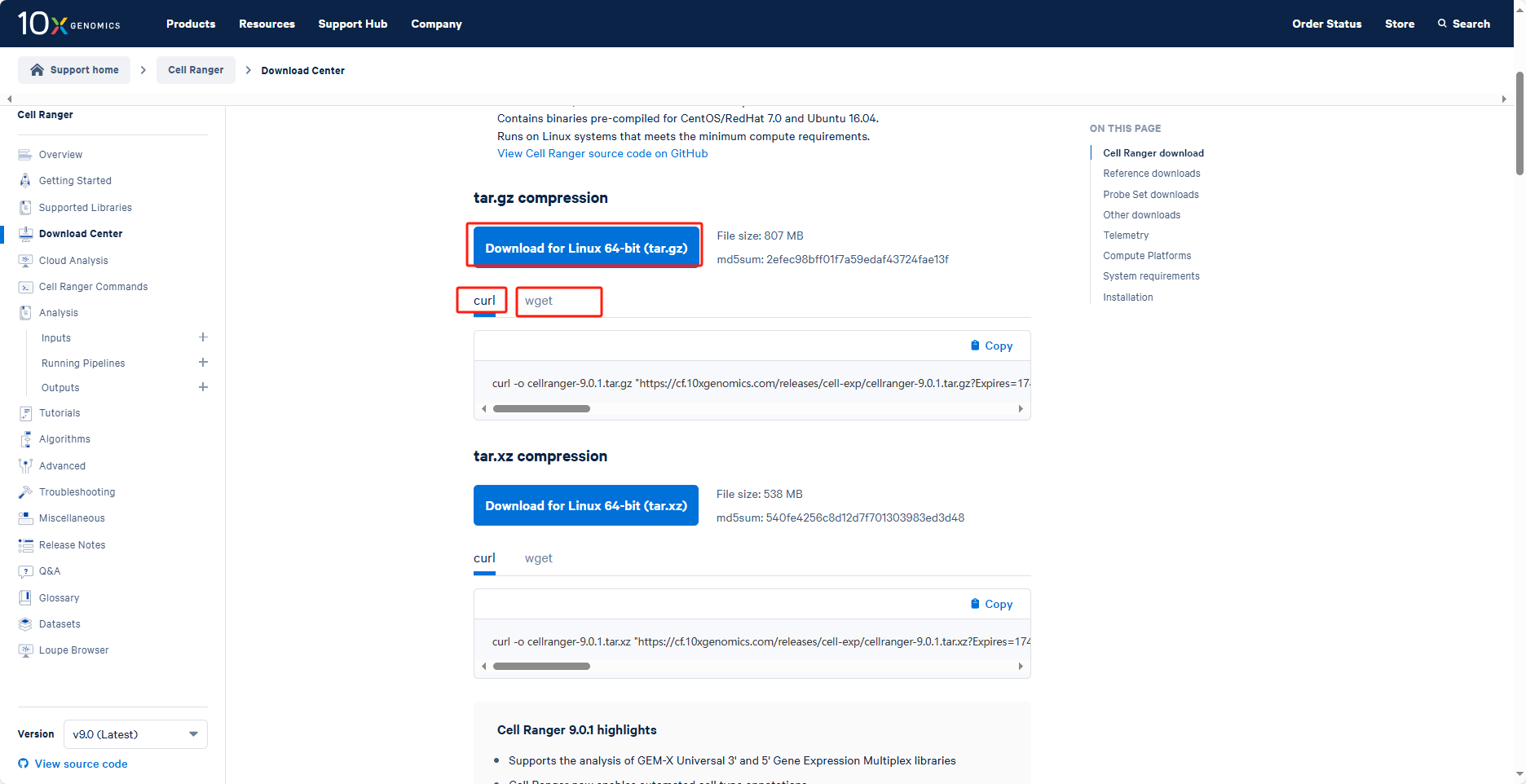Expand the Outputs section with plus

tap(203, 387)
